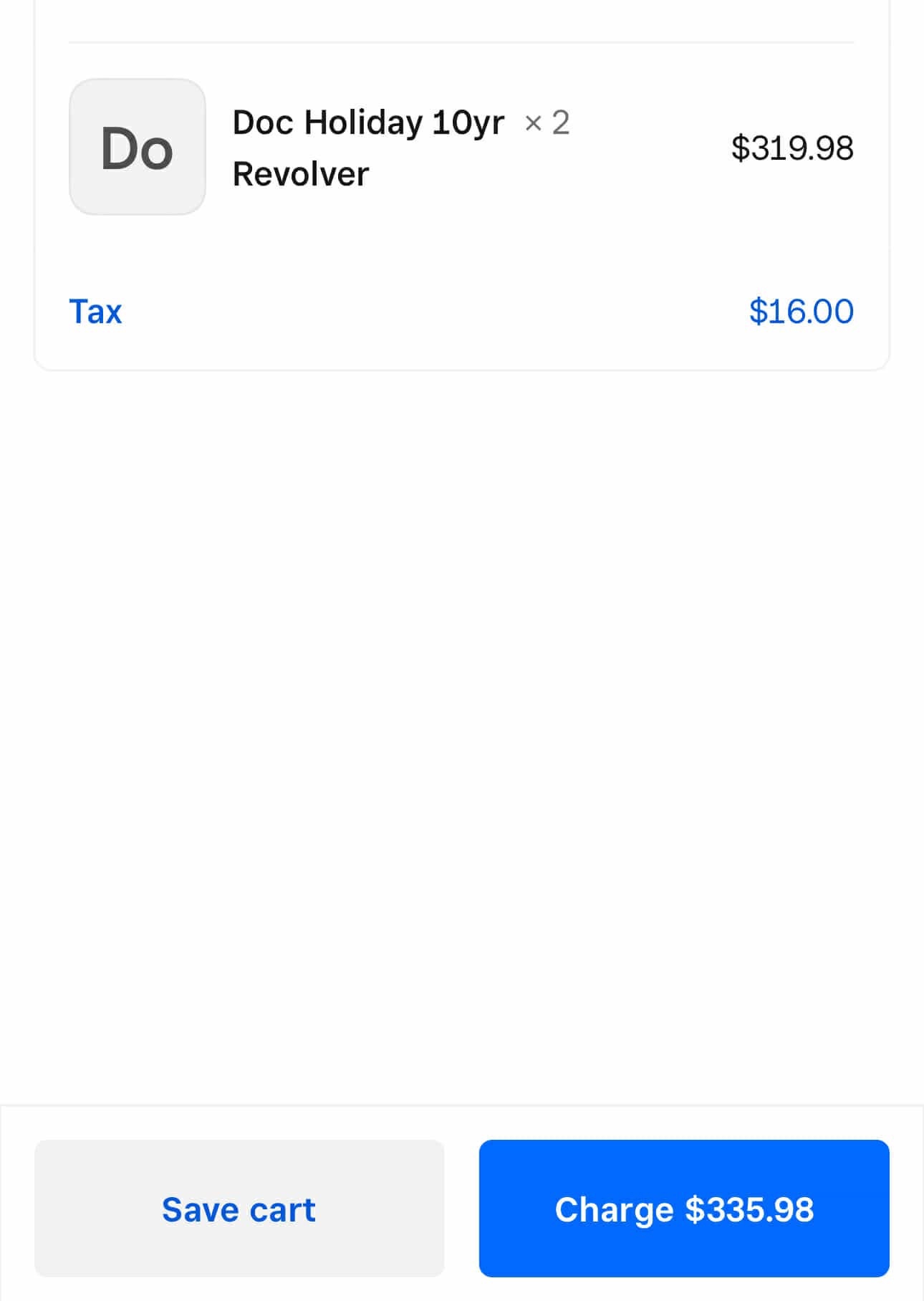Click the blank area below the cart card

point(461,716)
